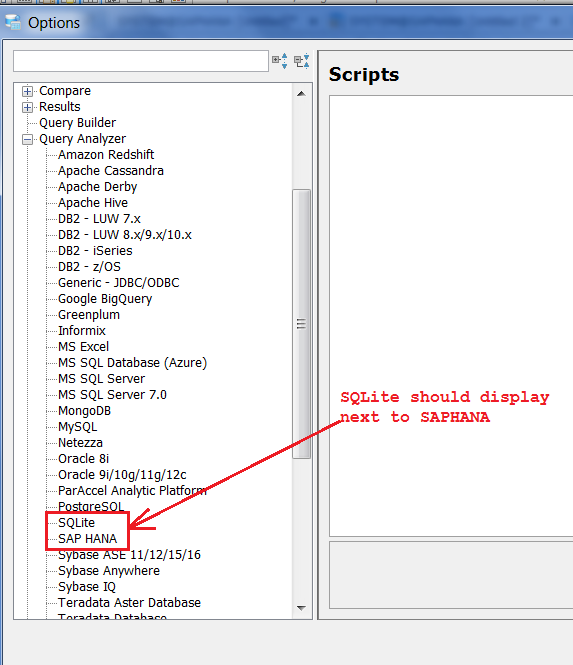The height and width of the screenshot is (665, 573).
Task: Click the expand all tree icon
Action: (x=280, y=61)
